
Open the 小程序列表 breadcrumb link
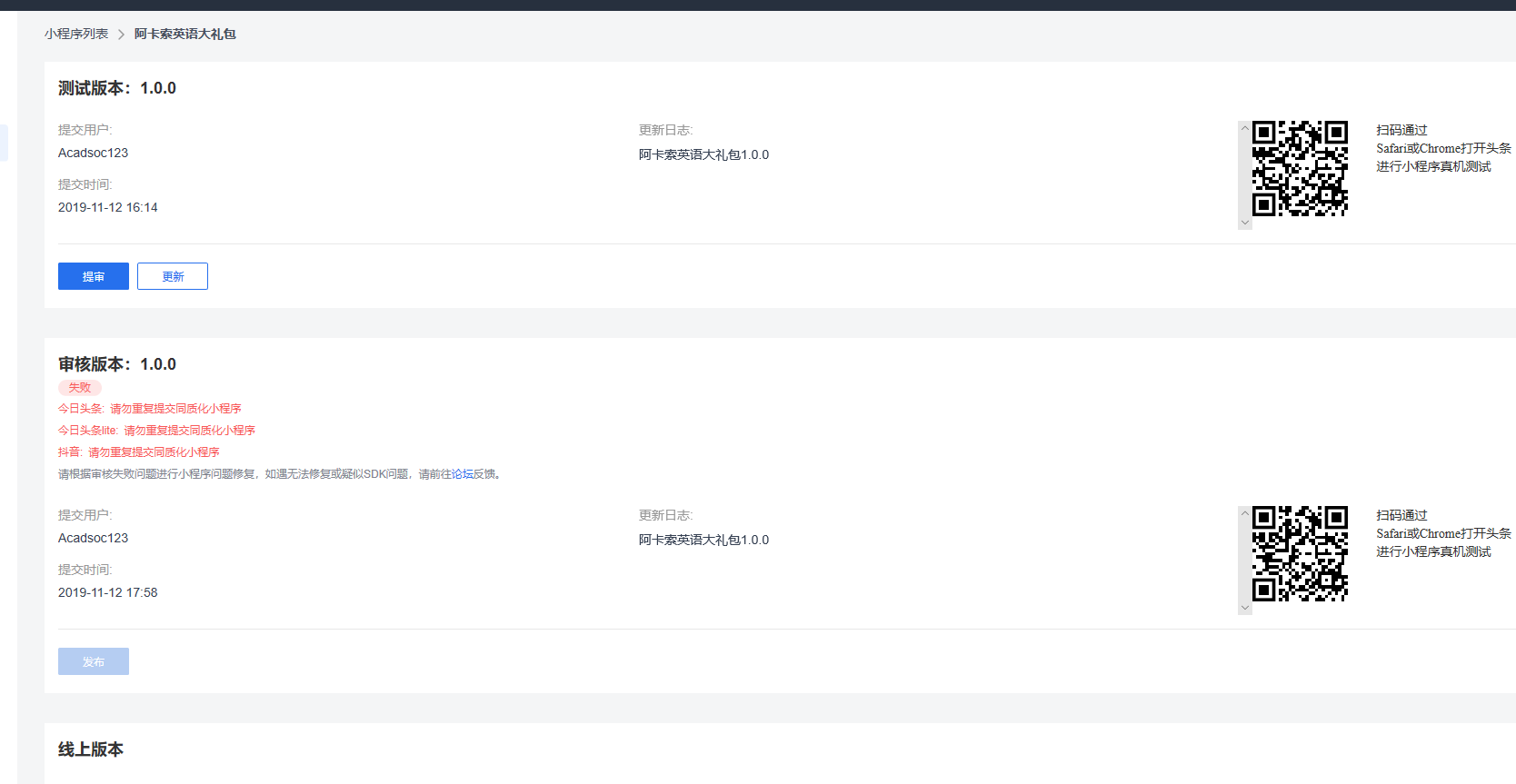76,34
